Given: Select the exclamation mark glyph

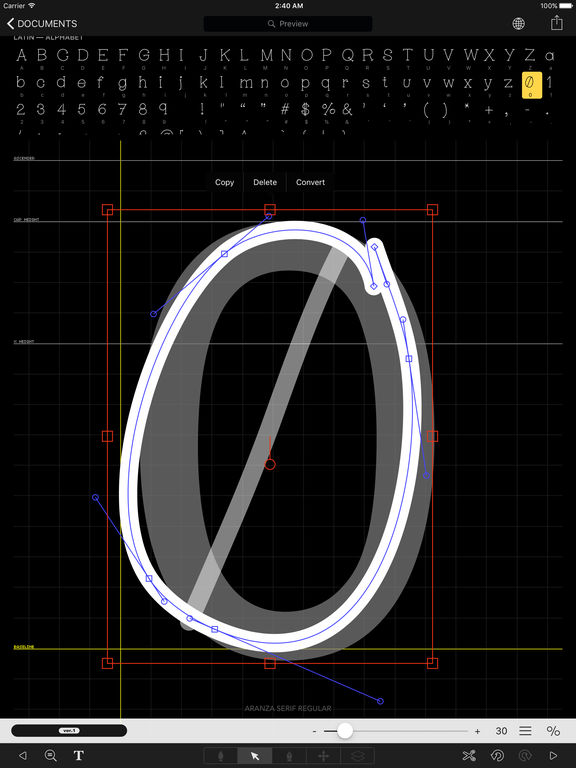Looking at the screenshot, I should [x=203, y=109].
